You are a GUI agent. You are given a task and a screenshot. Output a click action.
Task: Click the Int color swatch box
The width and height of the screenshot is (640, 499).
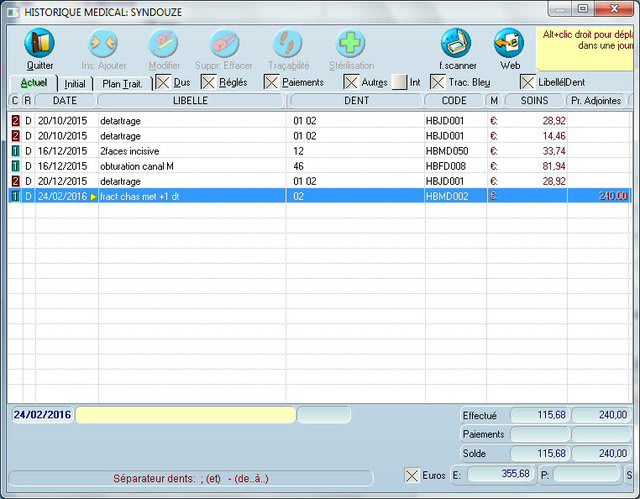click(x=399, y=82)
